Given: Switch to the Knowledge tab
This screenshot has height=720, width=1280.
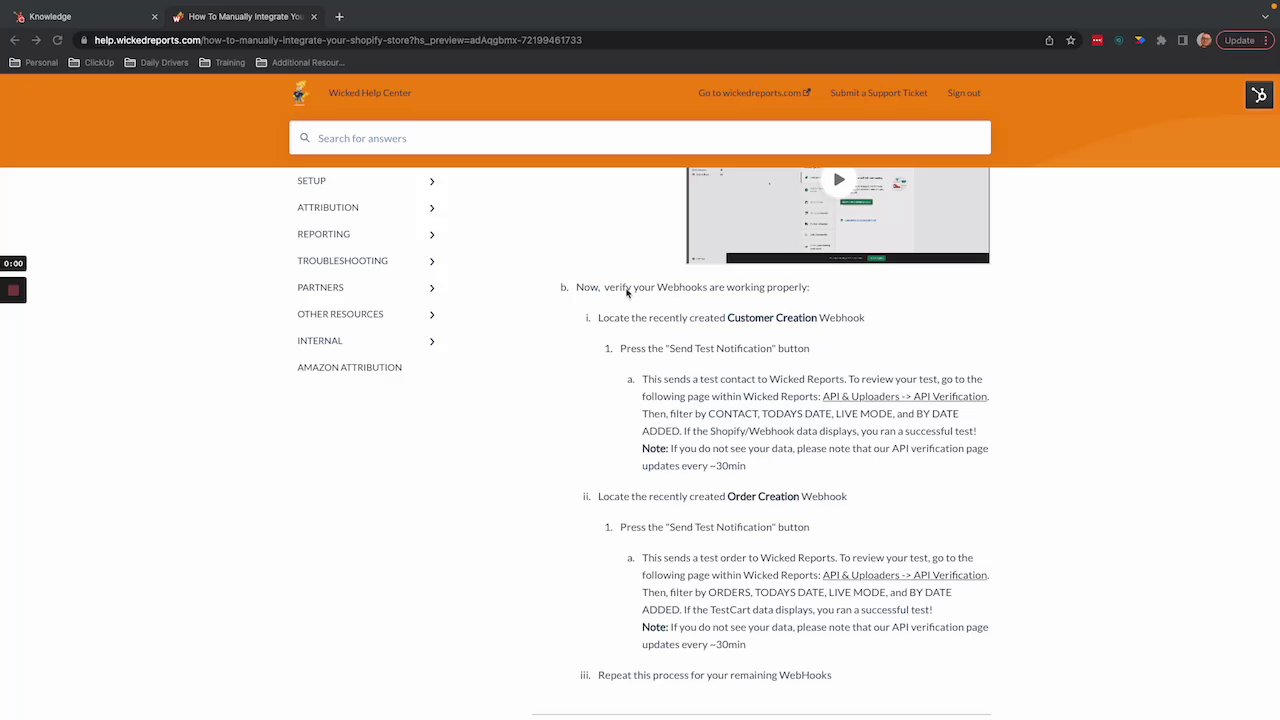Looking at the screenshot, I should 85,16.
